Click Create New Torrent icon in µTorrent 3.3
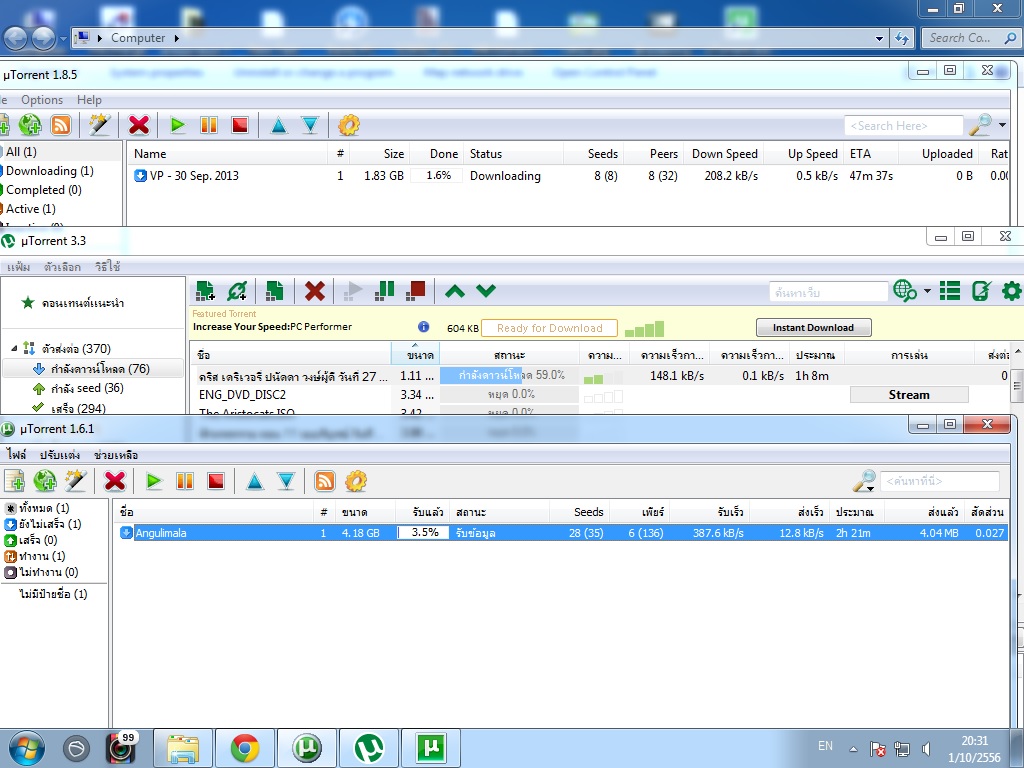Viewport: 1024px width, 768px height. point(274,291)
